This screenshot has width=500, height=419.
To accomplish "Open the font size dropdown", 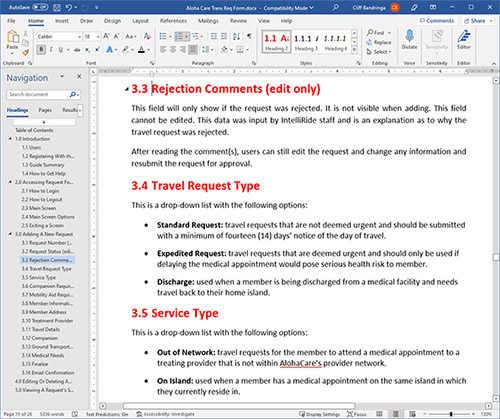I will [x=98, y=36].
